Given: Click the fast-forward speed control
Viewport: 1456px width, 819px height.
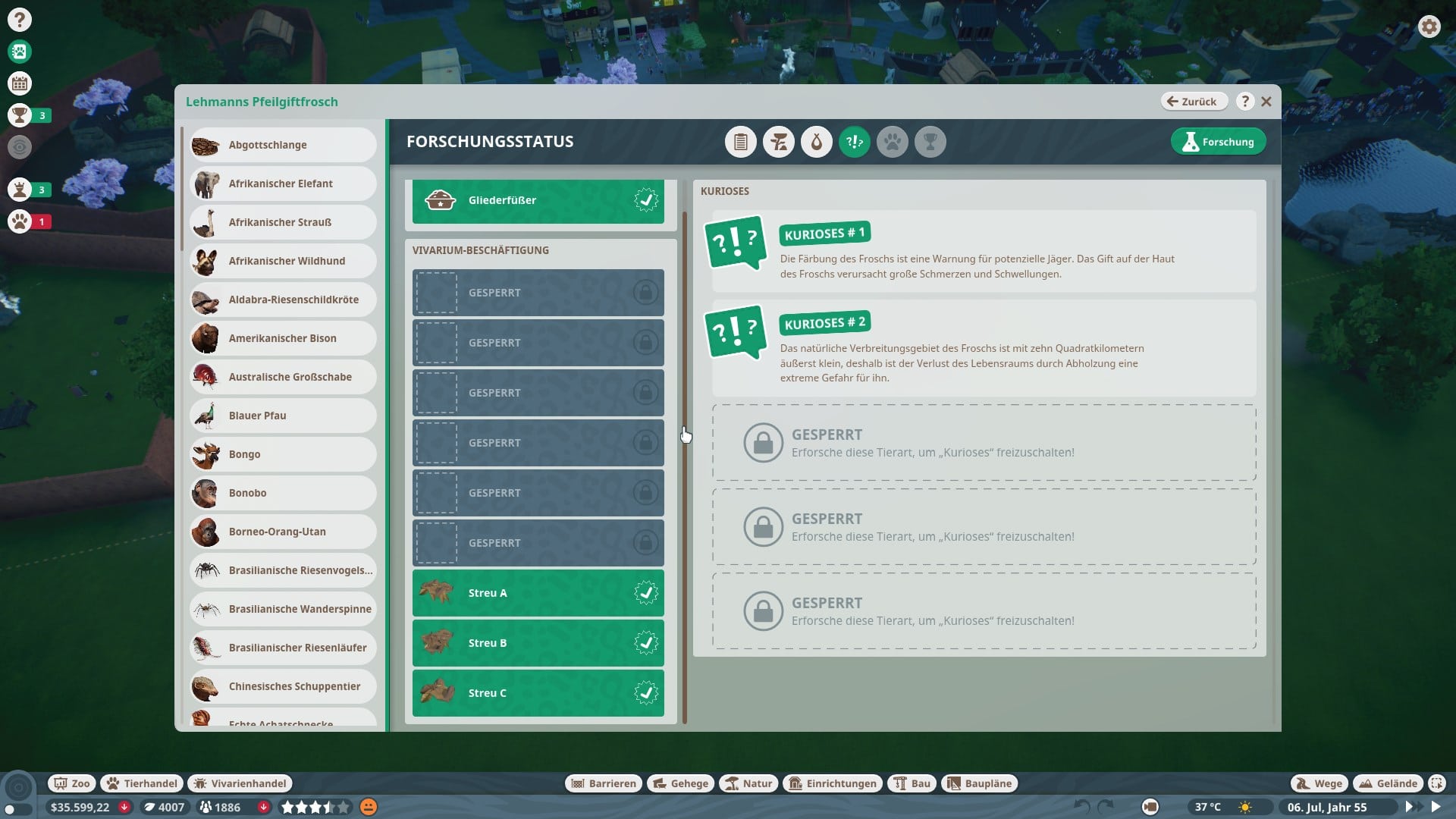Looking at the screenshot, I should point(1413,807).
